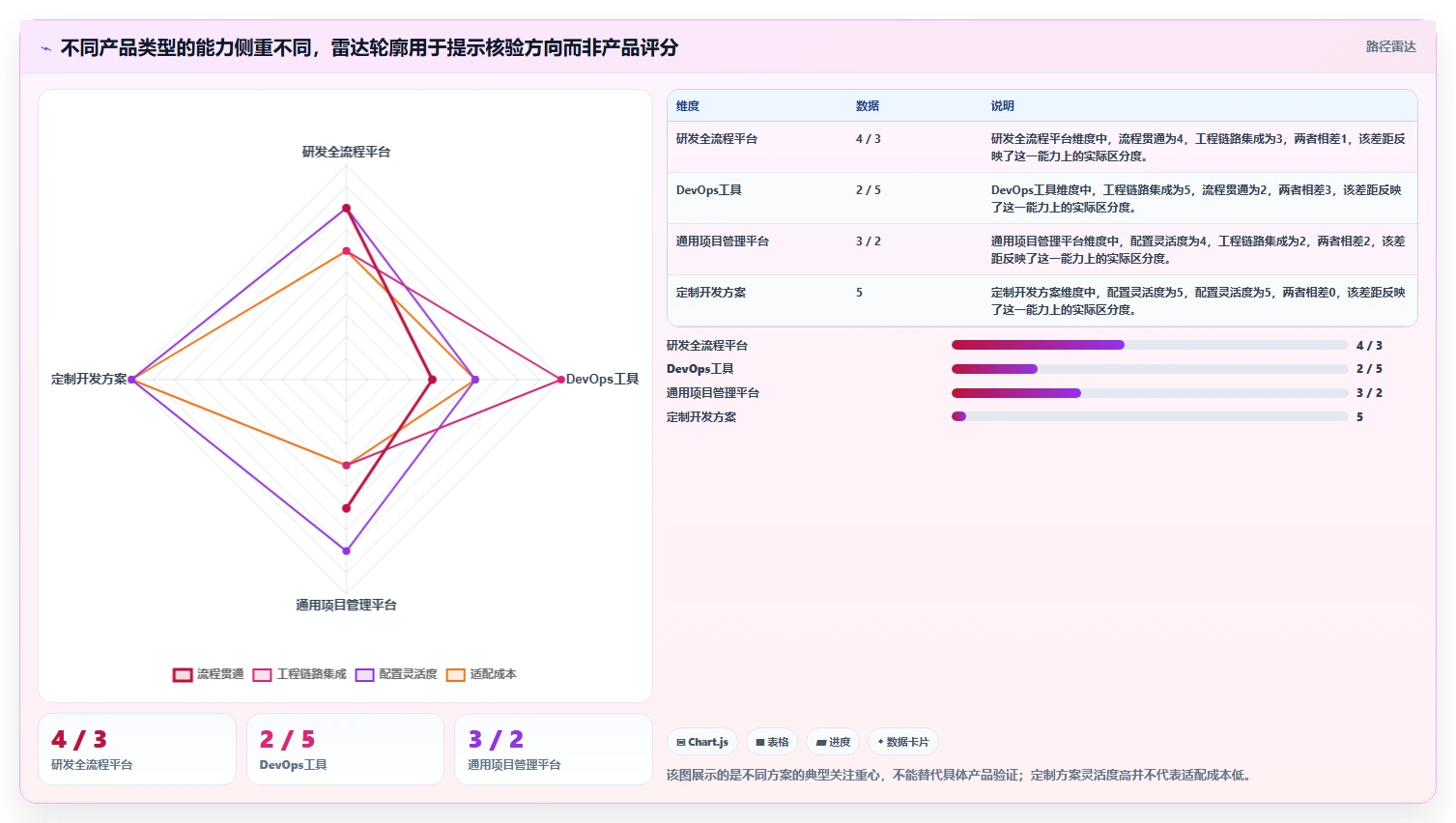1456x823 pixels.
Task: Click the 路径雷达 label at top right
Action: (x=1390, y=46)
